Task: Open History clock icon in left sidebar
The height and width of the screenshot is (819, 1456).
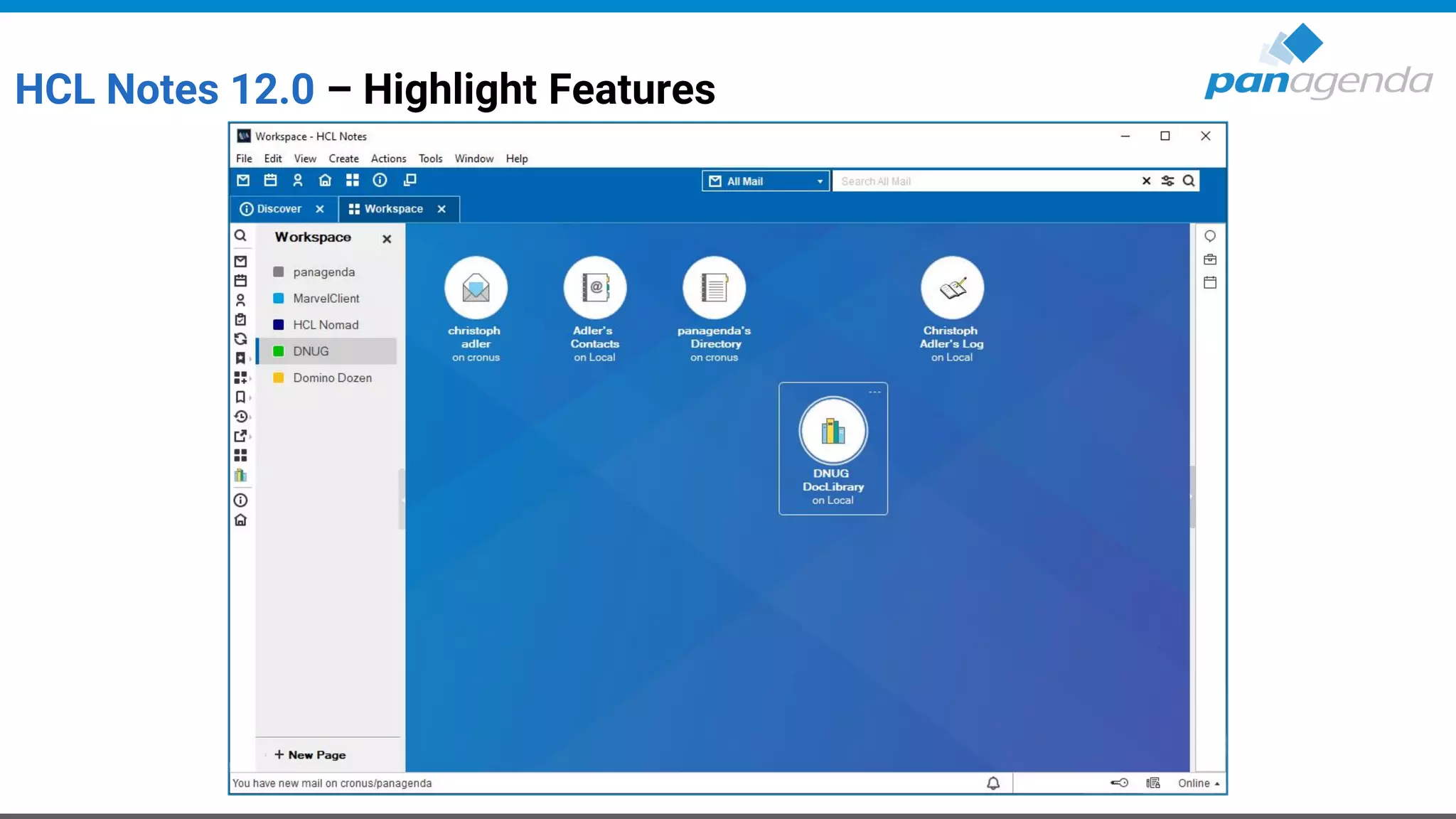Action: tap(241, 417)
